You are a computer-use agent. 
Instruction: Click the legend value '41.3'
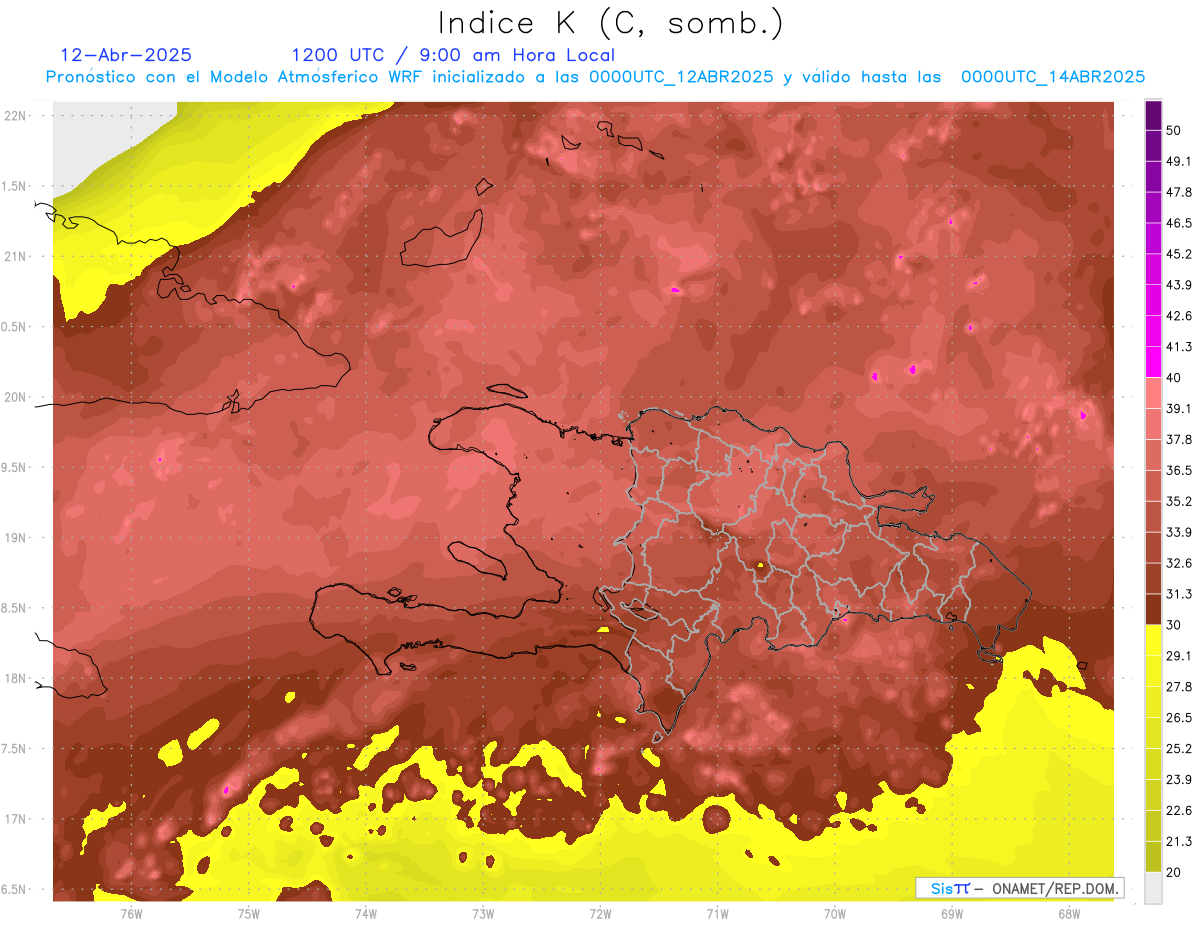(1178, 347)
